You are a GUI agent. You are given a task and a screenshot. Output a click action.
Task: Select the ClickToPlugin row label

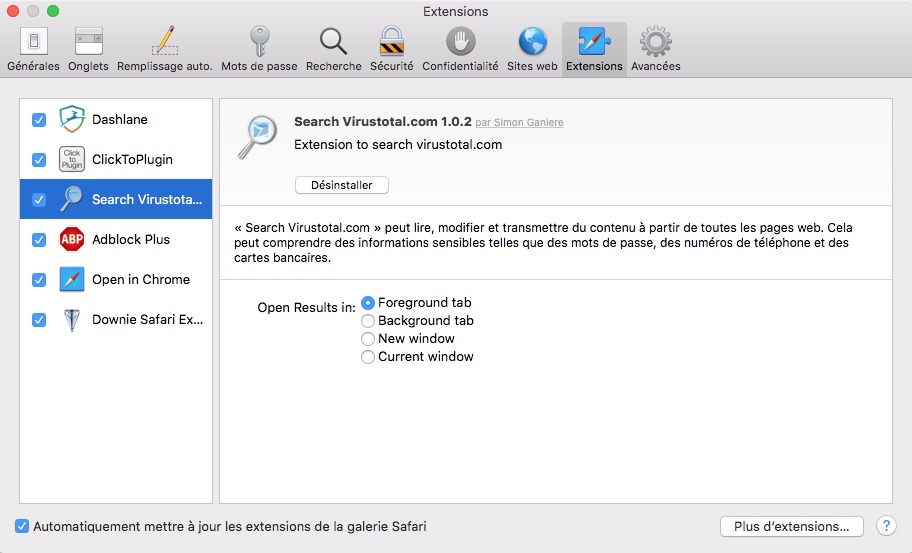(132, 159)
